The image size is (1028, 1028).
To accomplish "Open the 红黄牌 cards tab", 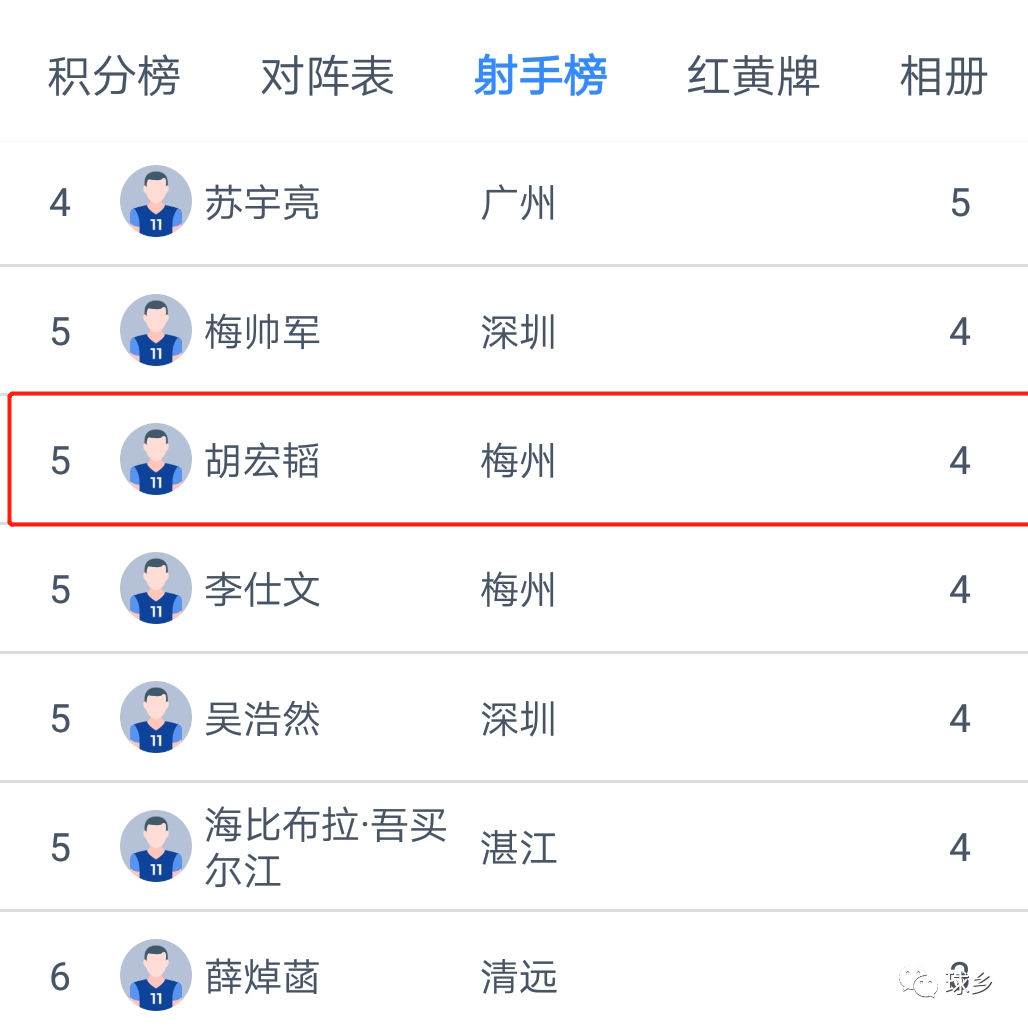I will point(753,77).
